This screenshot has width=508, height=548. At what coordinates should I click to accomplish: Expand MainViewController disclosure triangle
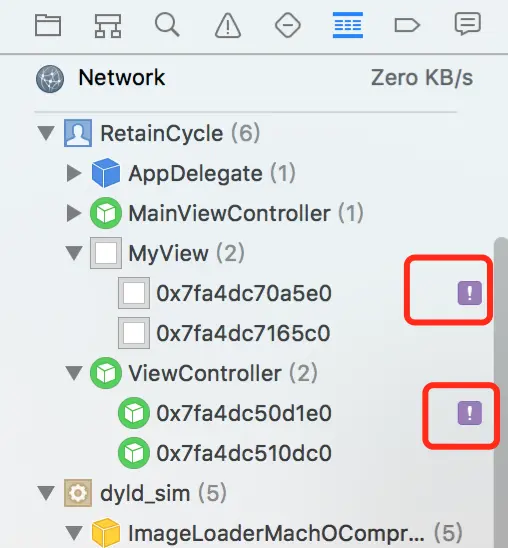(x=74, y=213)
